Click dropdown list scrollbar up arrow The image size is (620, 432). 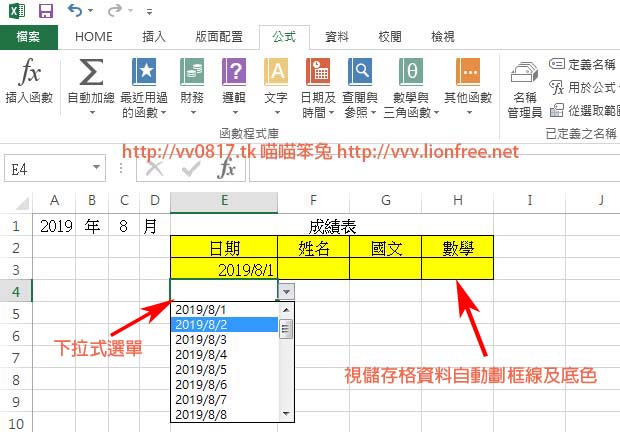click(x=286, y=309)
